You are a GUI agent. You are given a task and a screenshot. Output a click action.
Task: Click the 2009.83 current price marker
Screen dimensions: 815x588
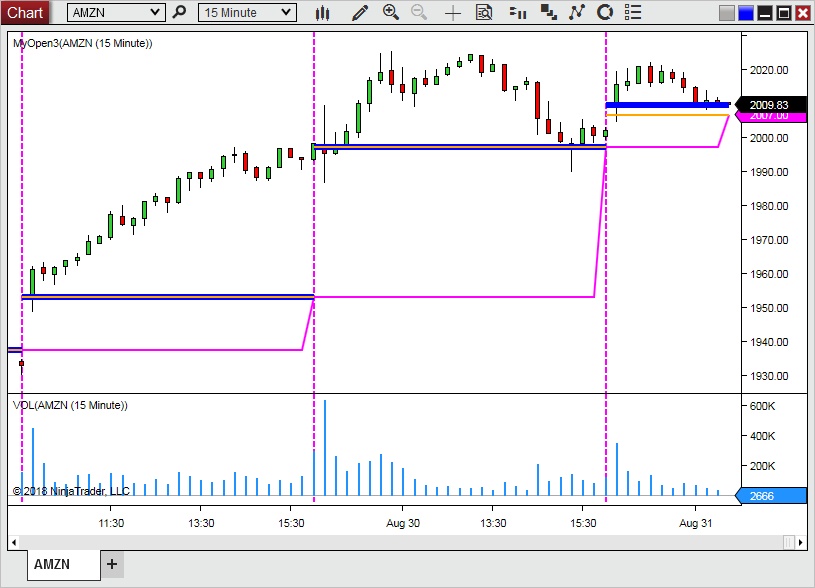coord(770,104)
